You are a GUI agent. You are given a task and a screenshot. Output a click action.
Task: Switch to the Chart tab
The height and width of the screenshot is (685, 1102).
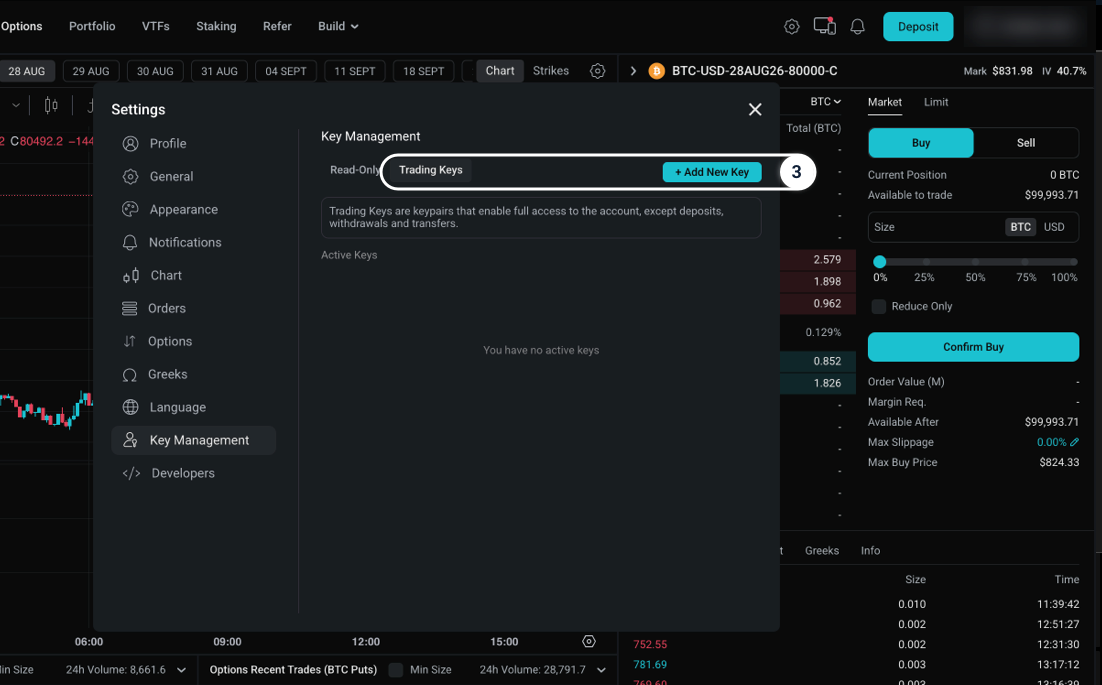[500, 71]
